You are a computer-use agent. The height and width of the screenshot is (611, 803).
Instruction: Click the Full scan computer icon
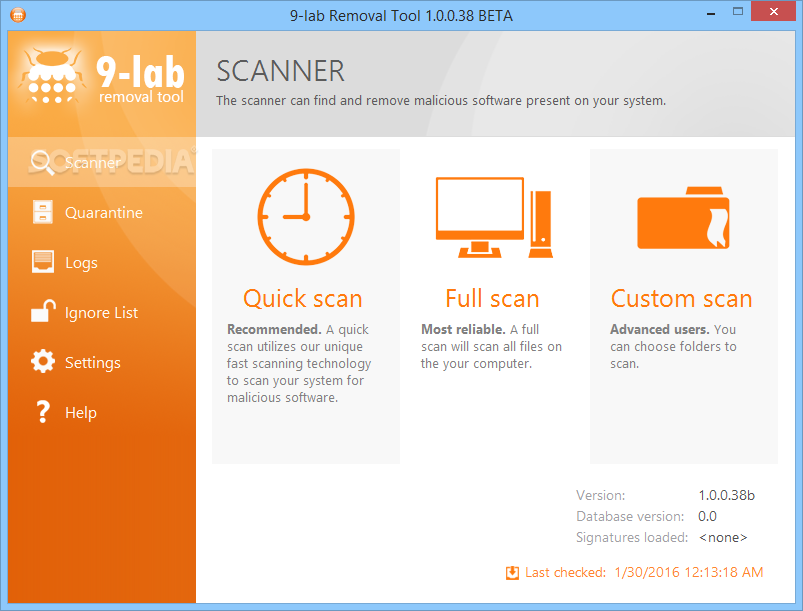494,217
